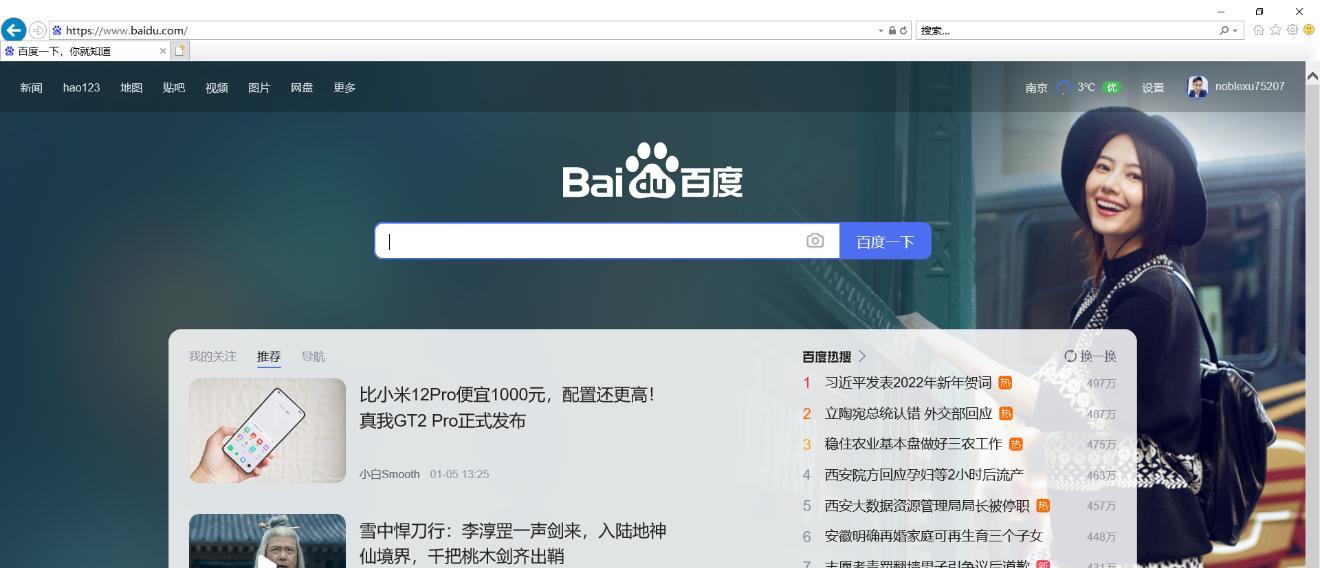Open browser Tools gear icon
1320x568 pixels.
1292,30
